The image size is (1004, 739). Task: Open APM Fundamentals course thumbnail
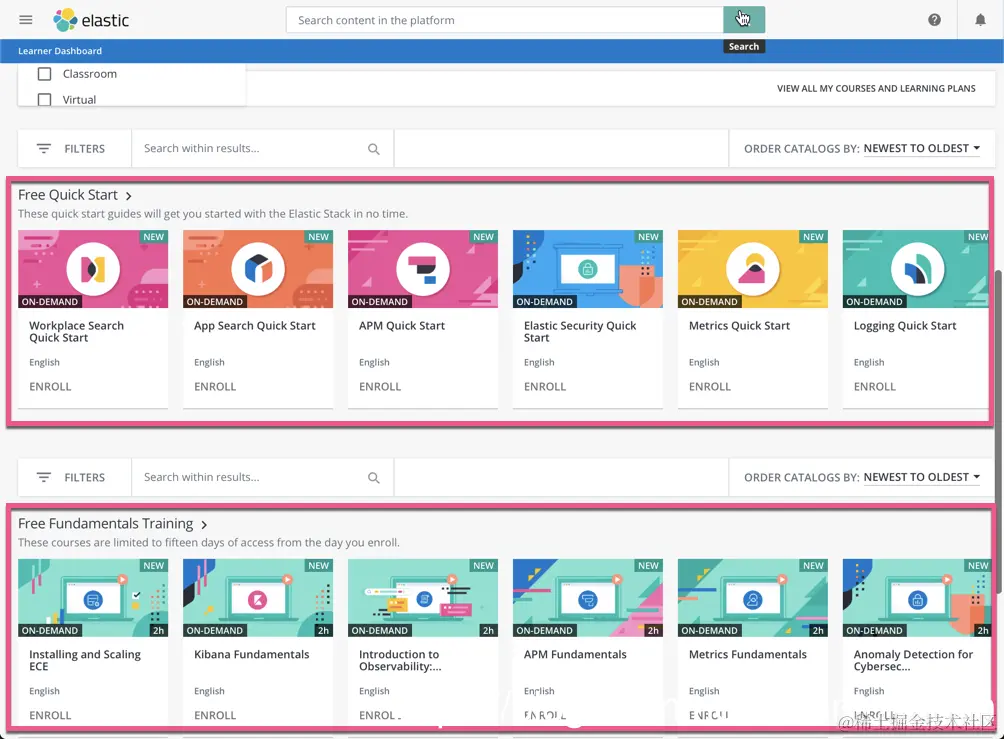point(587,597)
